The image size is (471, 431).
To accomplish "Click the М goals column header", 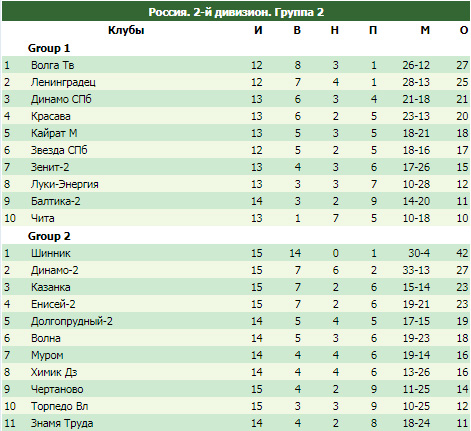I will pyautogui.click(x=425, y=30).
